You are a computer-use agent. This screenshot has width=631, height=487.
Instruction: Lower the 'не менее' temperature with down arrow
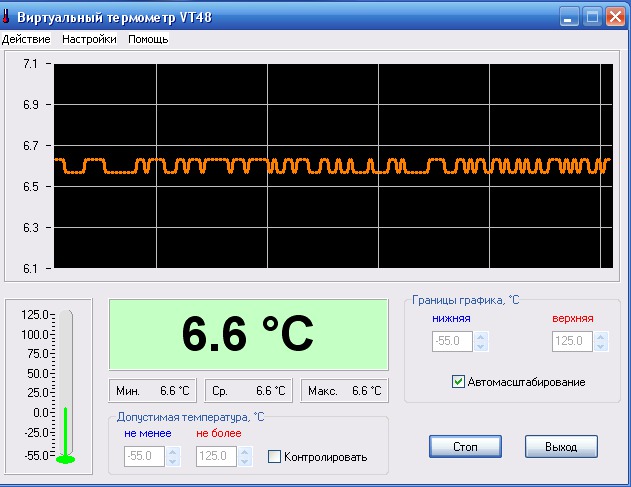[172, 461]
